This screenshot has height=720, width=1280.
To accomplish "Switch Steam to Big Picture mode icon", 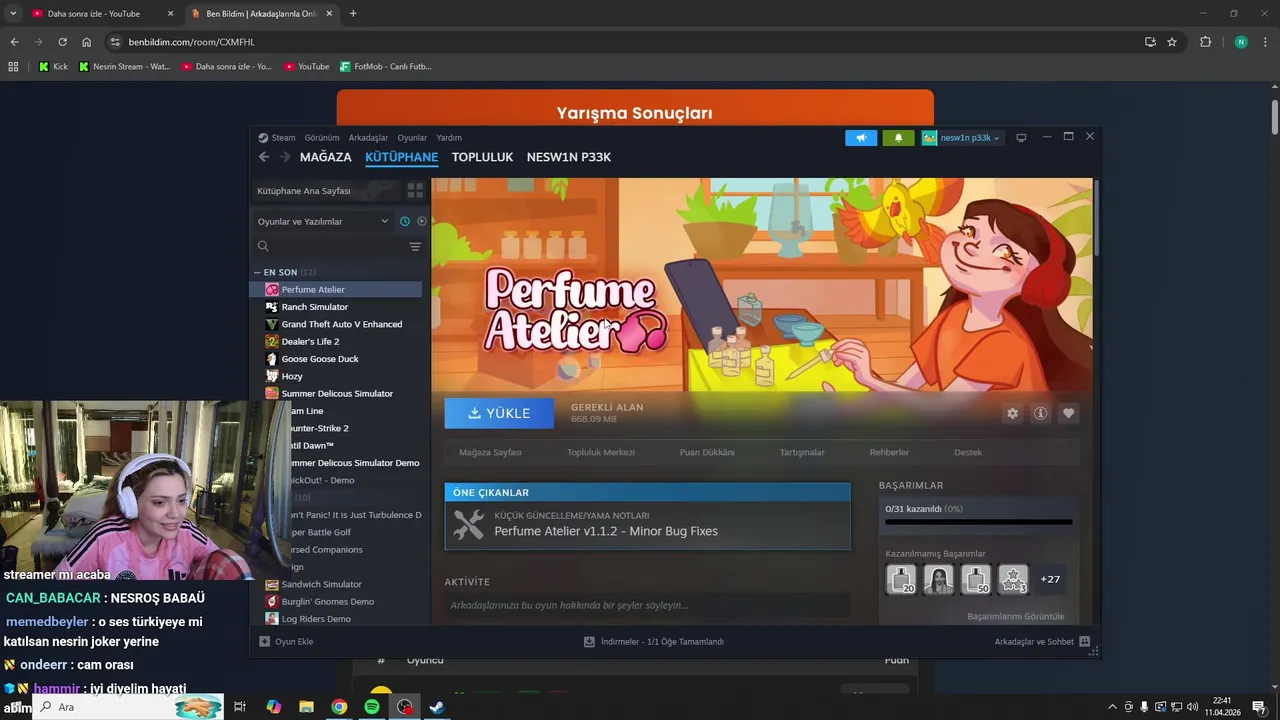I will coord(1021,138).
